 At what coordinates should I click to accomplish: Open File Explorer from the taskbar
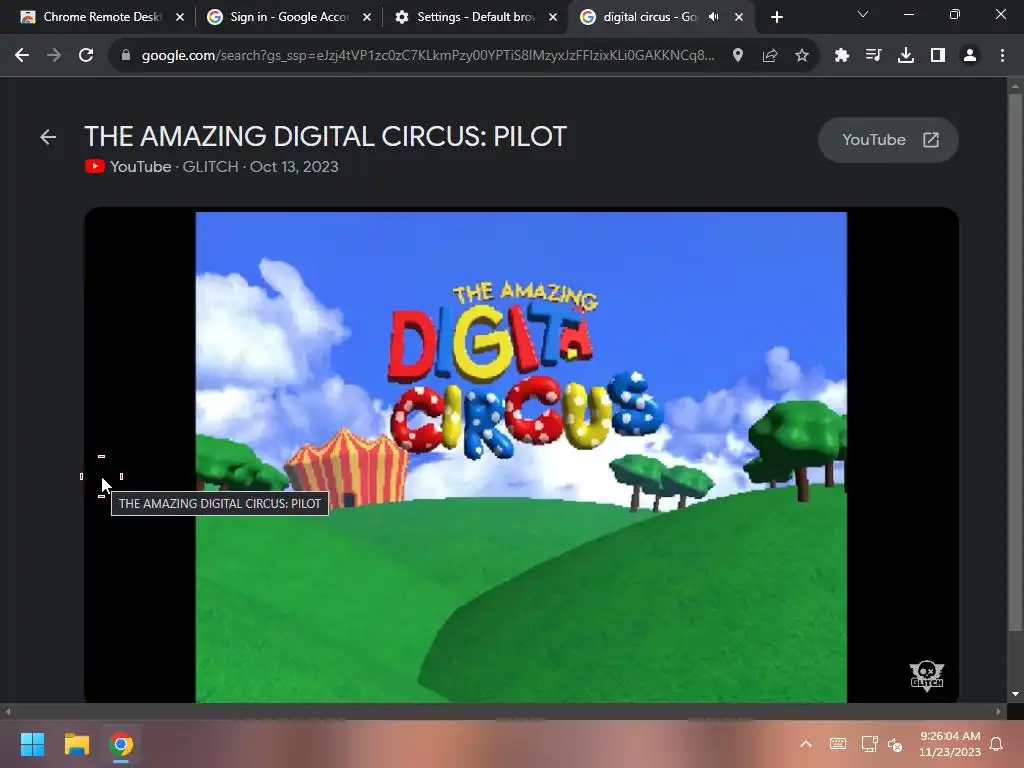(76, 744)
